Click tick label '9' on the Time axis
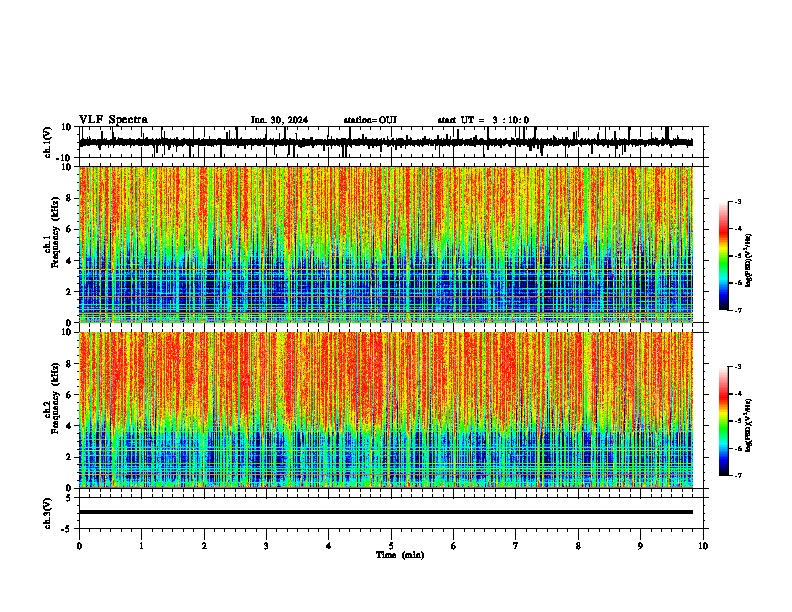792x612 pixels. click(640, 546)
